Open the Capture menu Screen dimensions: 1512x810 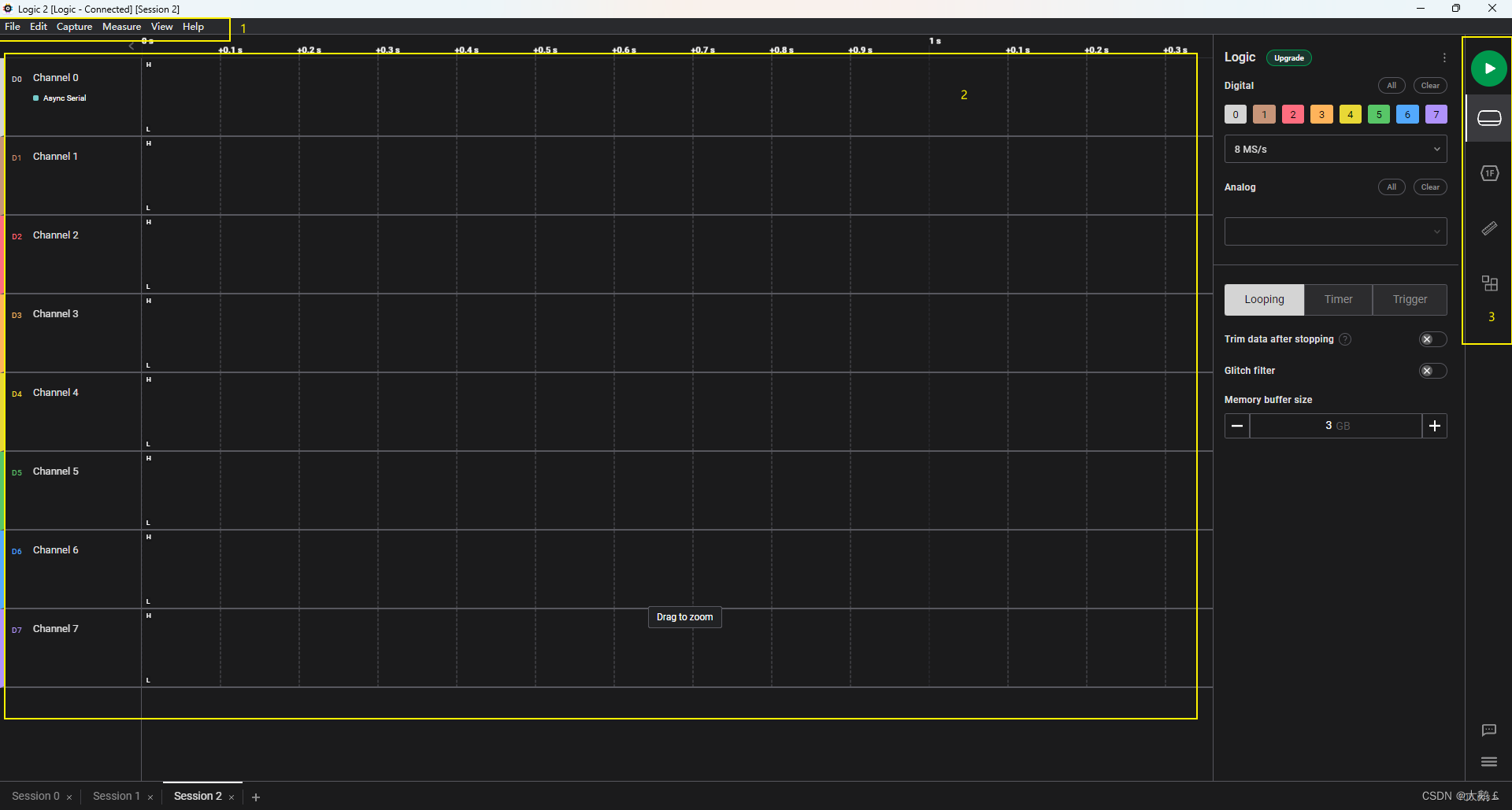(x=75, y=27)
